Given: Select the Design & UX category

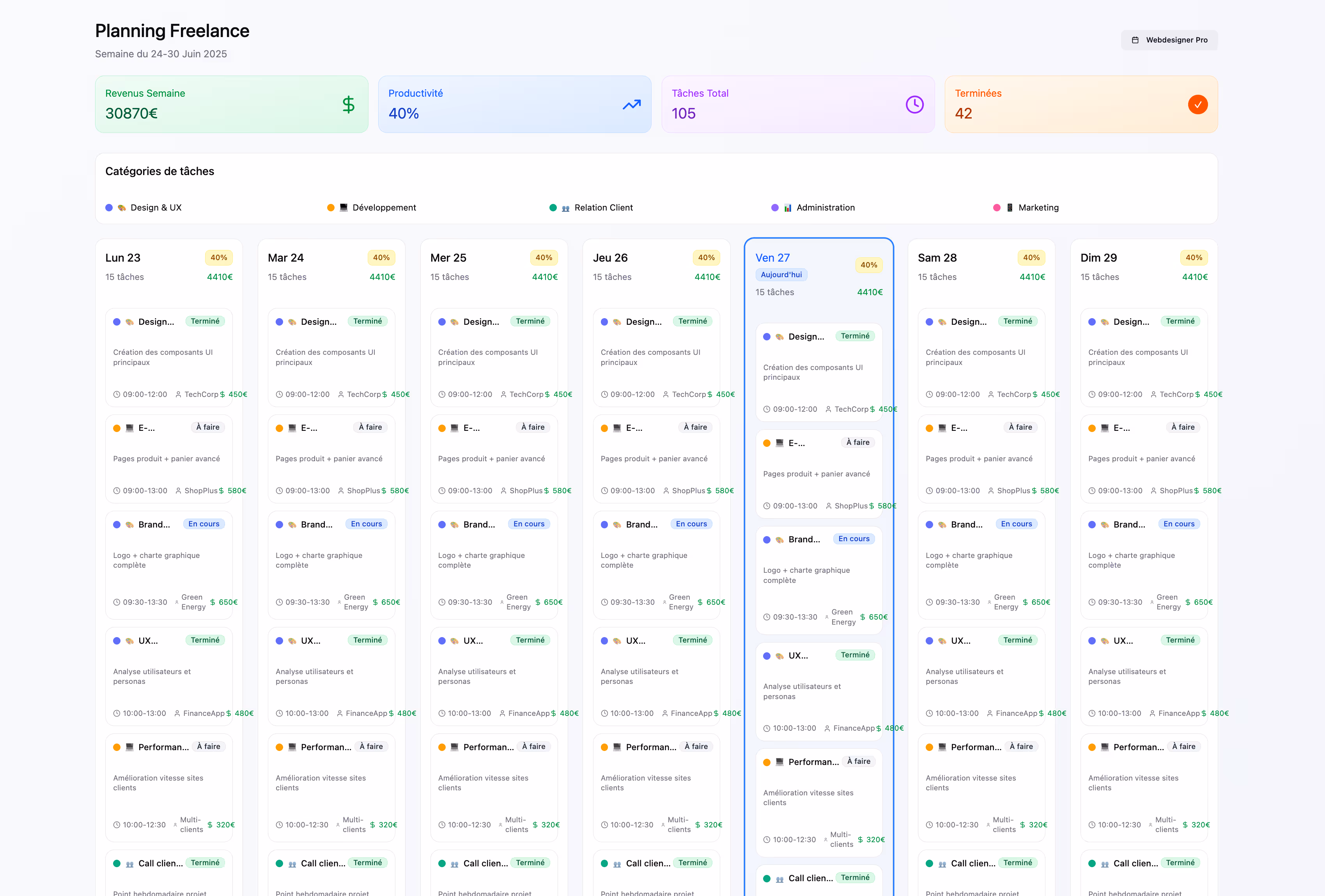Looking at the screenshot, I should pyautogui.click(x=143, y=207).
